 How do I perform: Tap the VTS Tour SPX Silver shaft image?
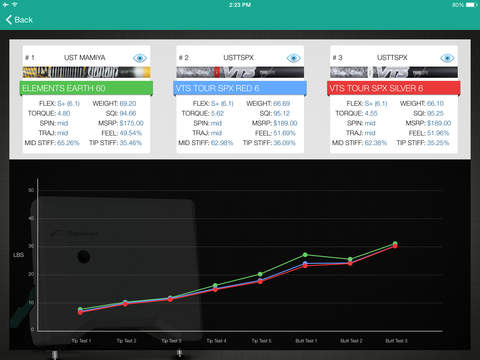[394, 72]
